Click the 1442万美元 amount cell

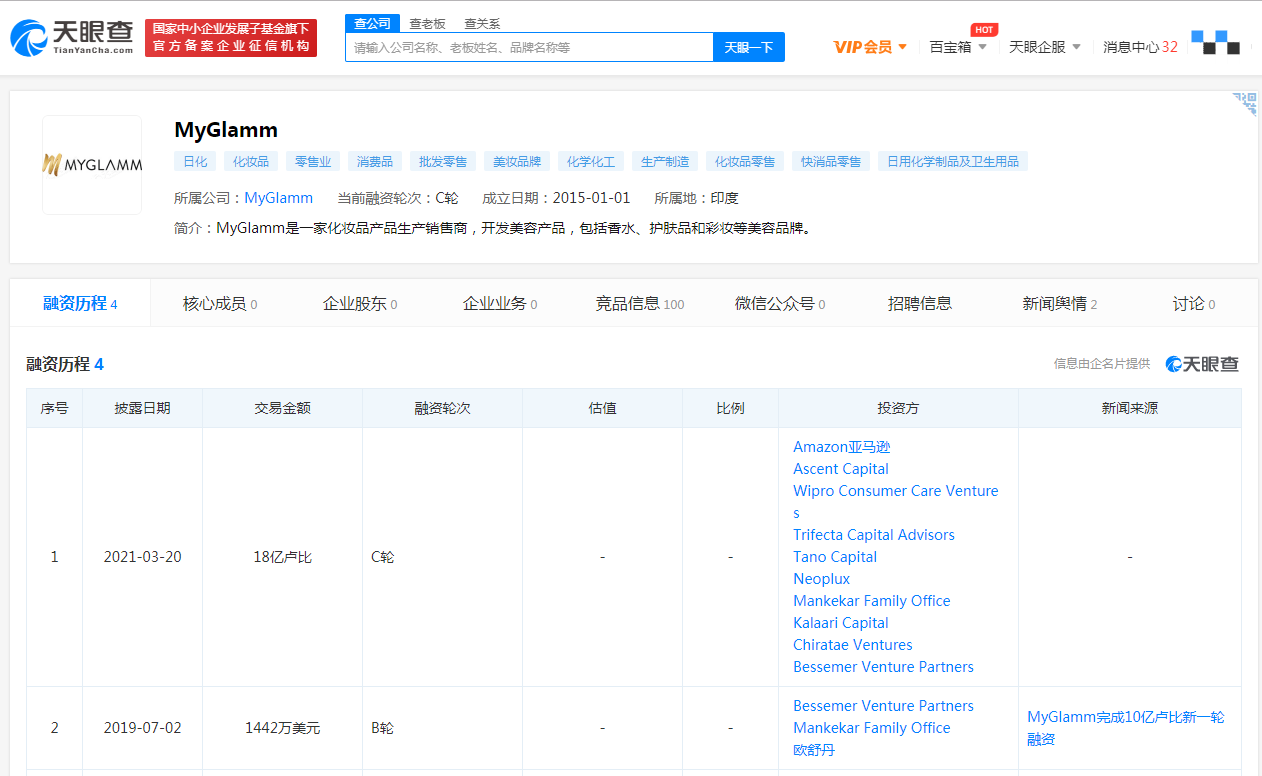click(283, 728)
